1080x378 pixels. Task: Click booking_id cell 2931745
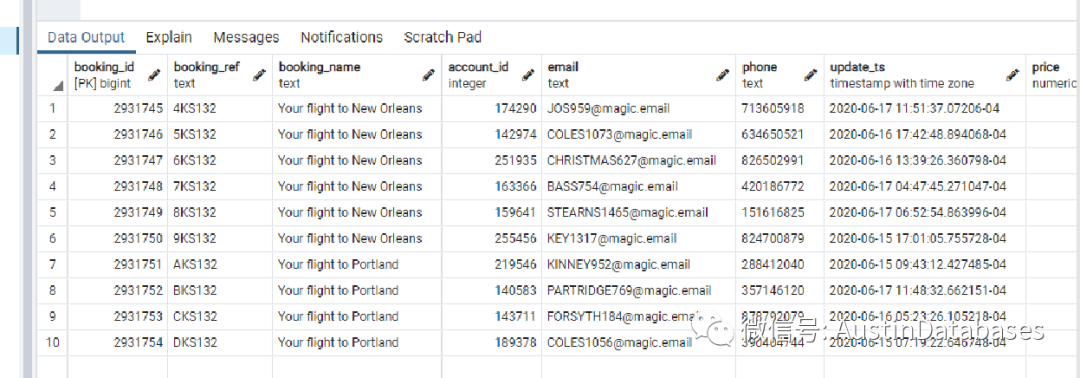click(x=118, y=108)
